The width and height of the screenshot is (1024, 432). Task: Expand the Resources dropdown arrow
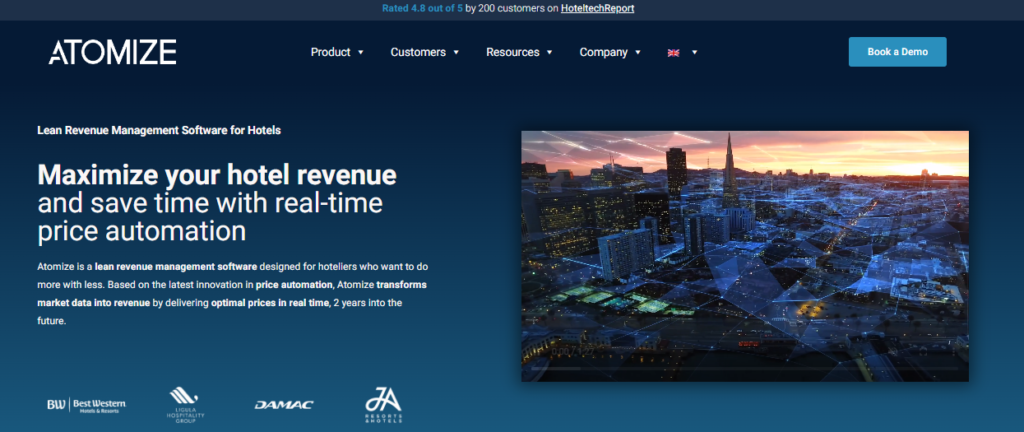click(550, 53)
